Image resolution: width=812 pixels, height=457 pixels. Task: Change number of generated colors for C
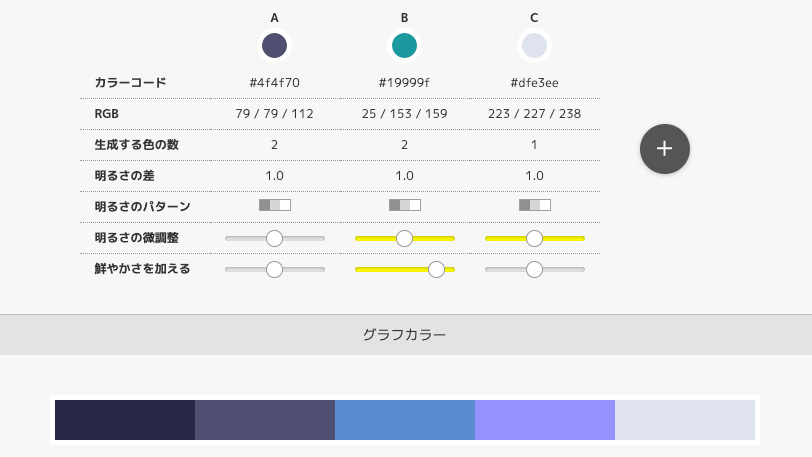coord(534,145)
